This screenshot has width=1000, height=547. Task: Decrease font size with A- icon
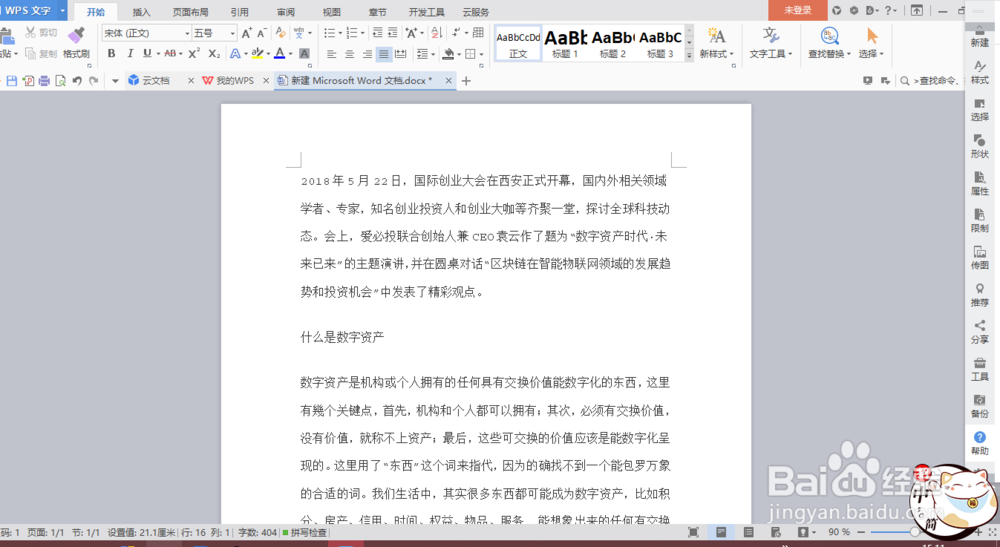coord(261,33)
